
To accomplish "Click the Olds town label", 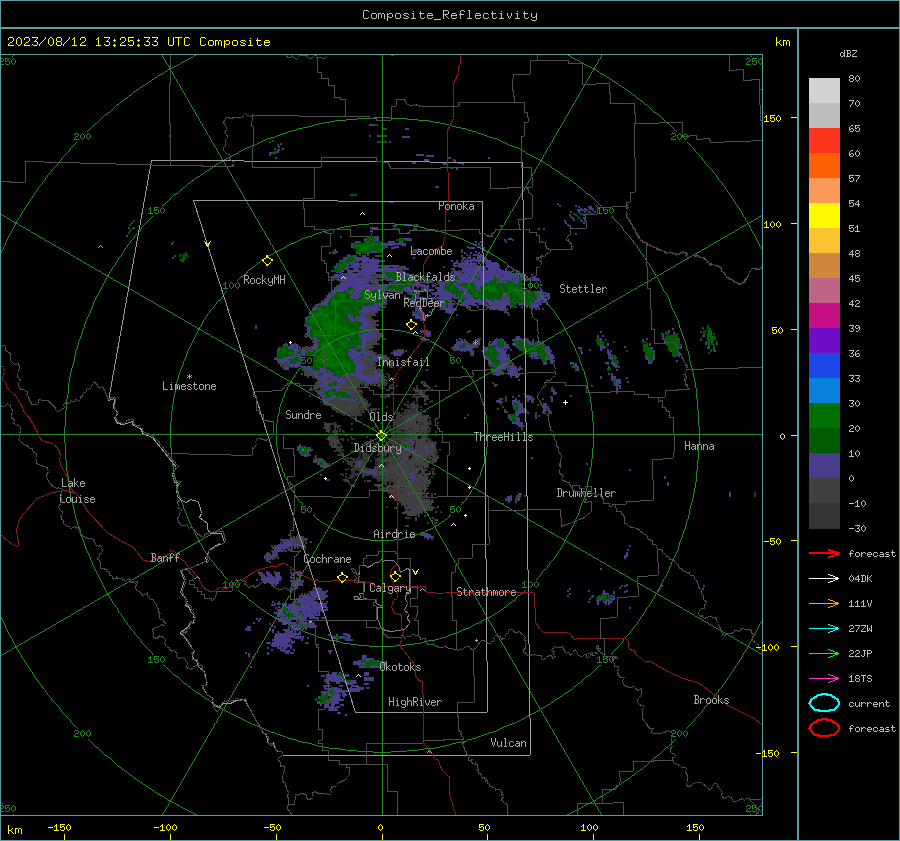I will click(381, 417).
